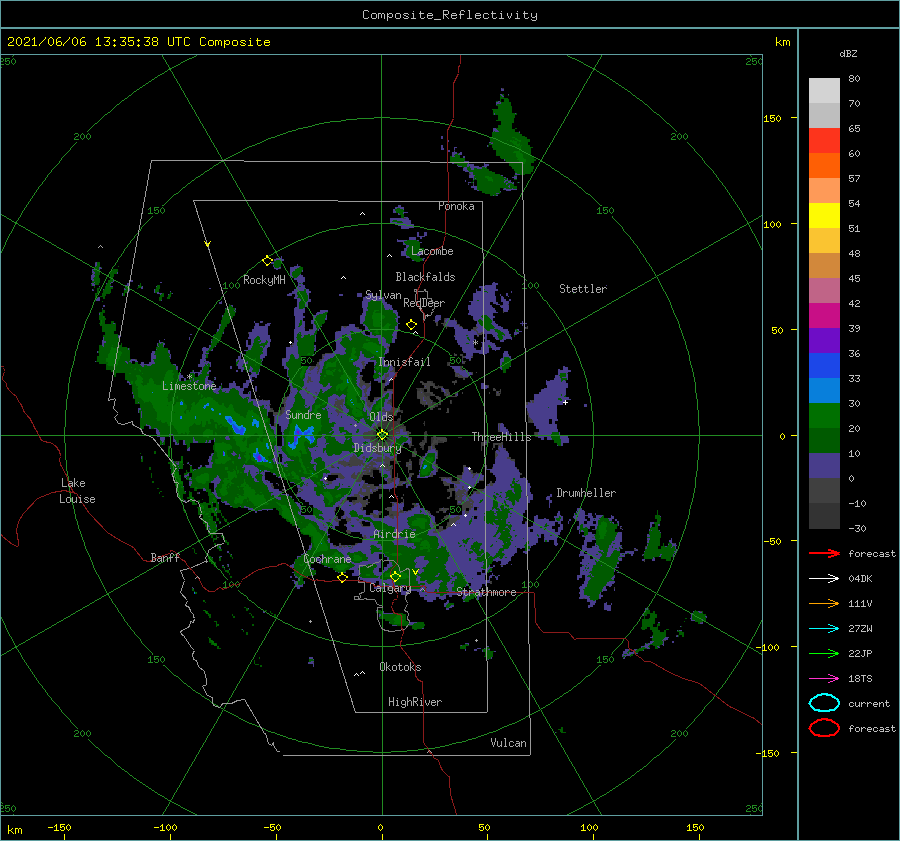
Task: Click the cyan current ellipse icon
Action: 824,703
